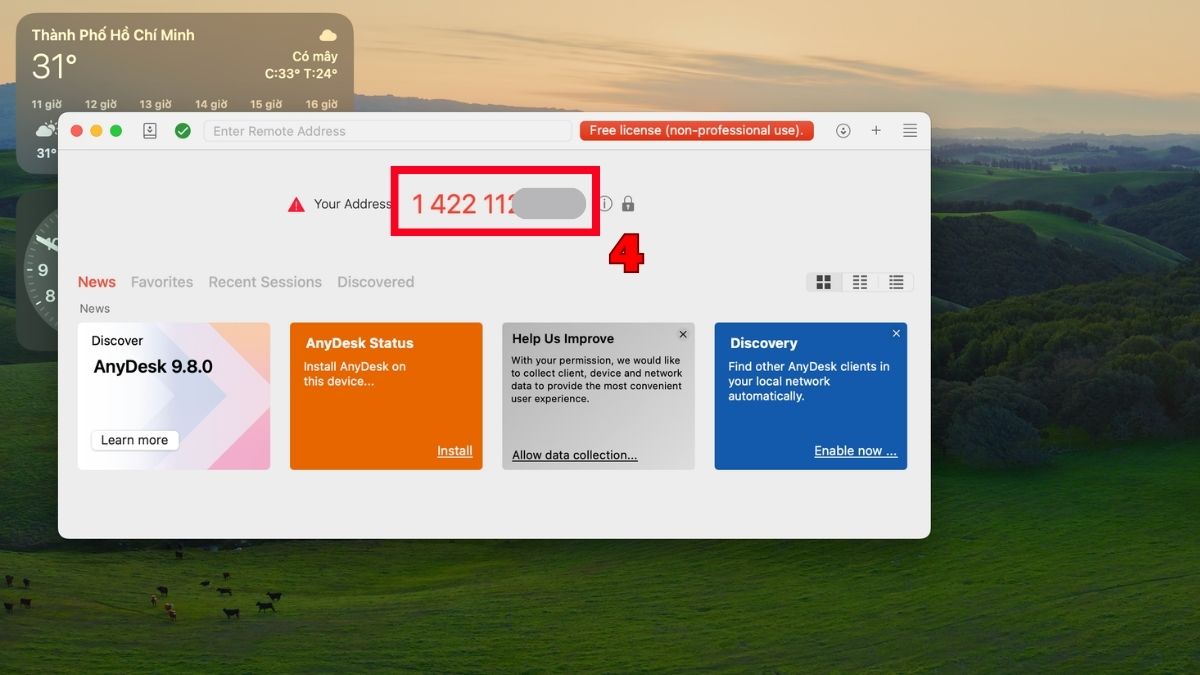Click the Discover AnyDesk 9.8.0 card
This screenshot has height=675, width=1200.
(x=174, y=396)
